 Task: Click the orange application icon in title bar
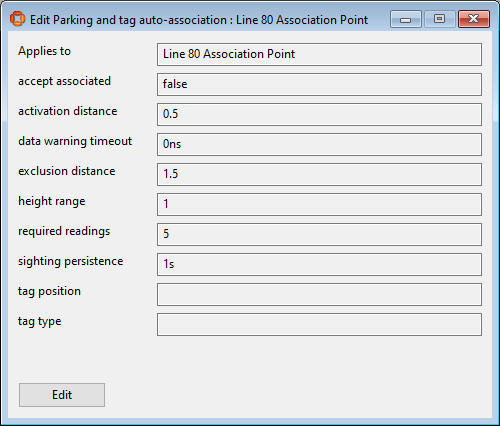(x=17, y=19)
